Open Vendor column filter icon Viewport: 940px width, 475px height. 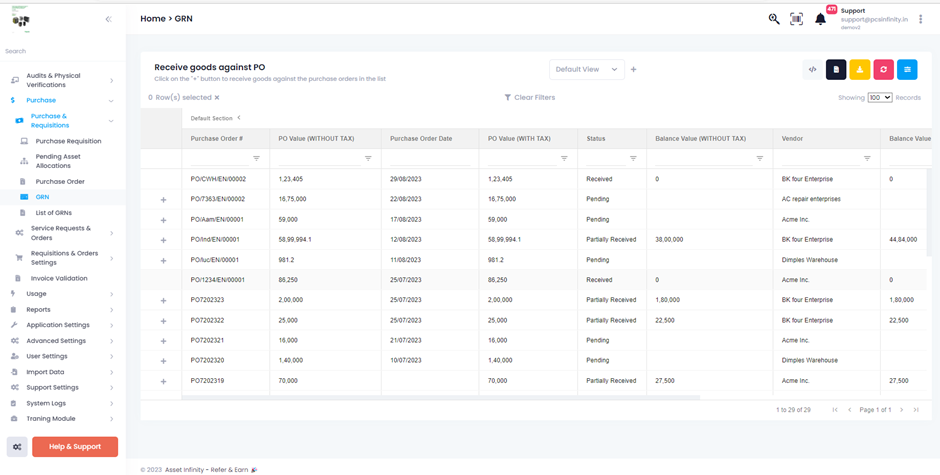pos(867,158)
